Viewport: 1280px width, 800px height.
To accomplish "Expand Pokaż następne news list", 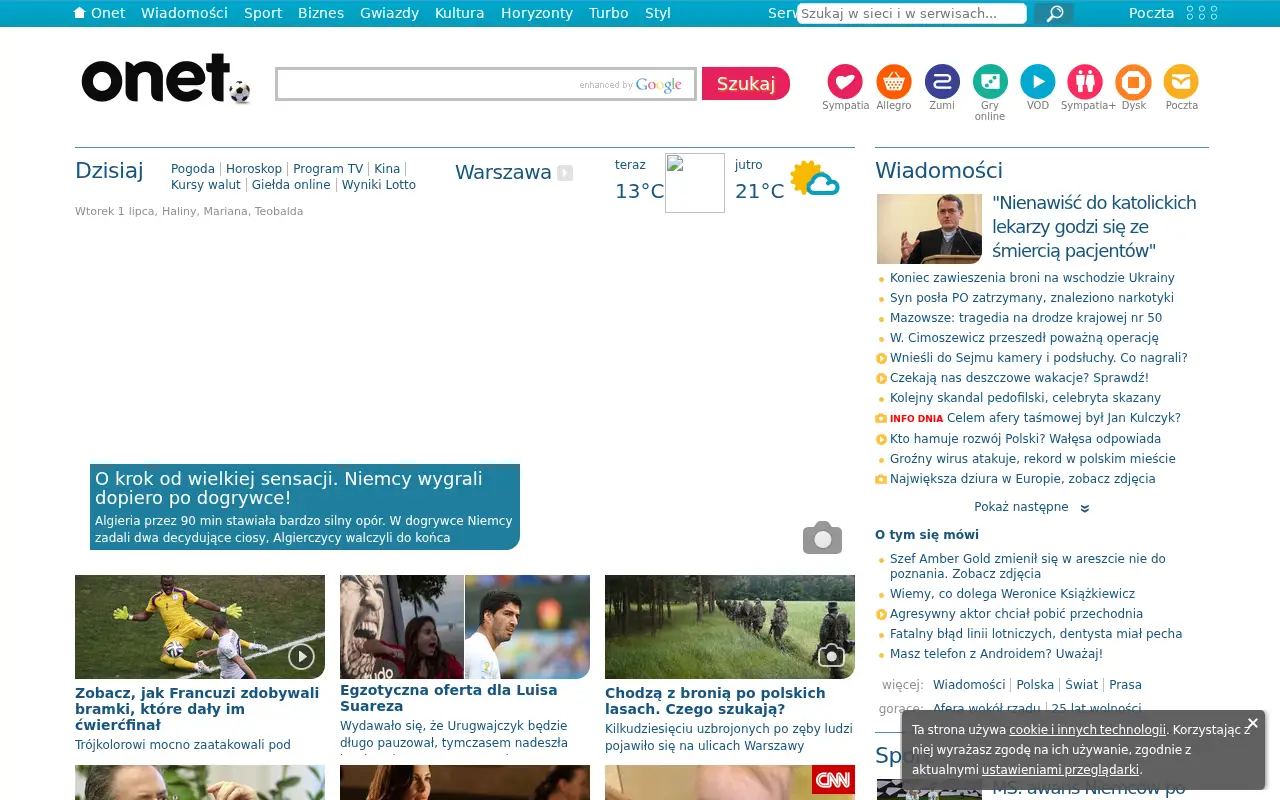I will click(1031, 507).
